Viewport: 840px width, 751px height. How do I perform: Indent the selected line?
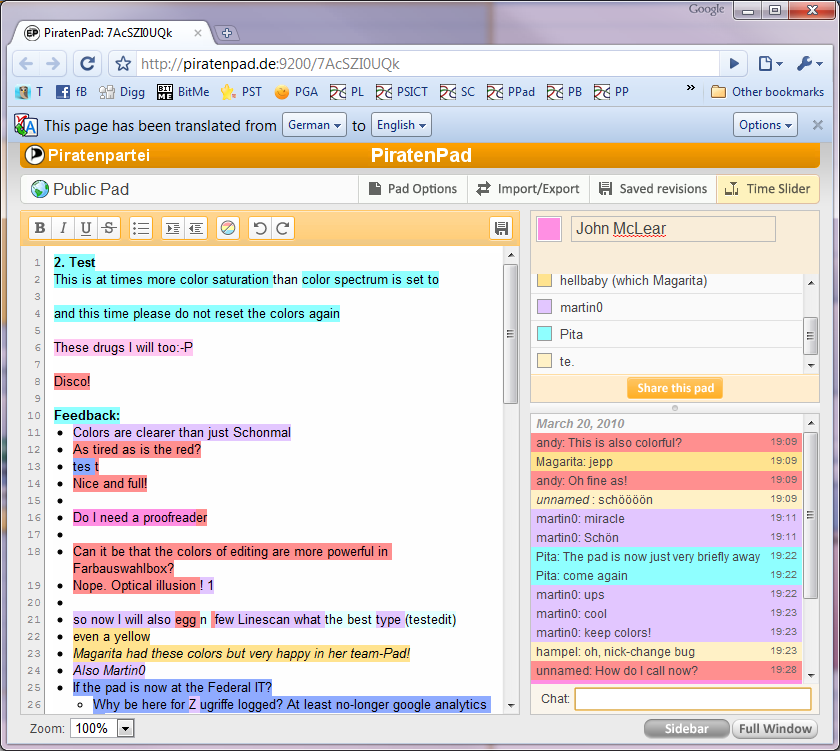173,228
